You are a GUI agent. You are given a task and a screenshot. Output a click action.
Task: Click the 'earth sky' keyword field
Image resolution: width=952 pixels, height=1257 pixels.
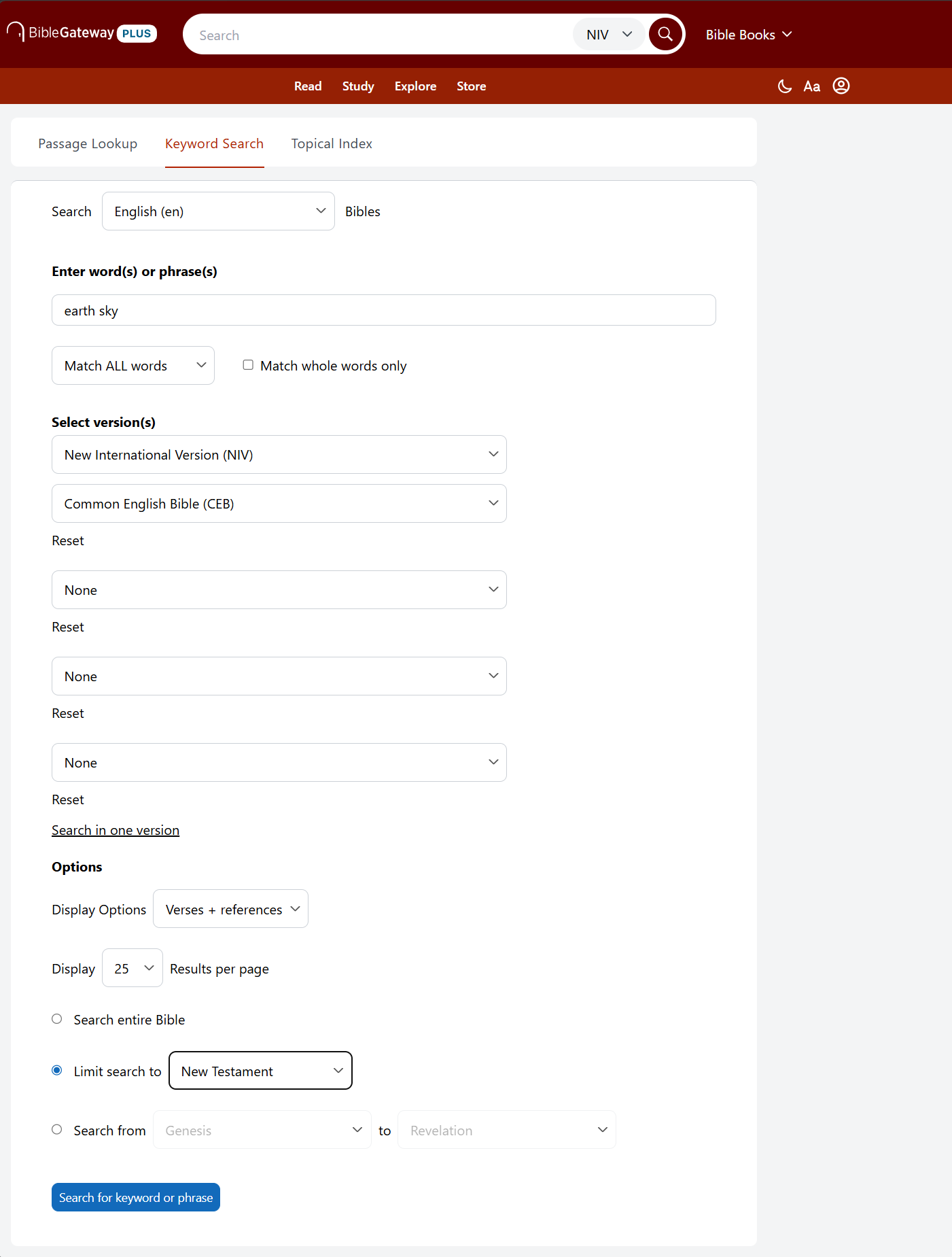pos(383,311)
